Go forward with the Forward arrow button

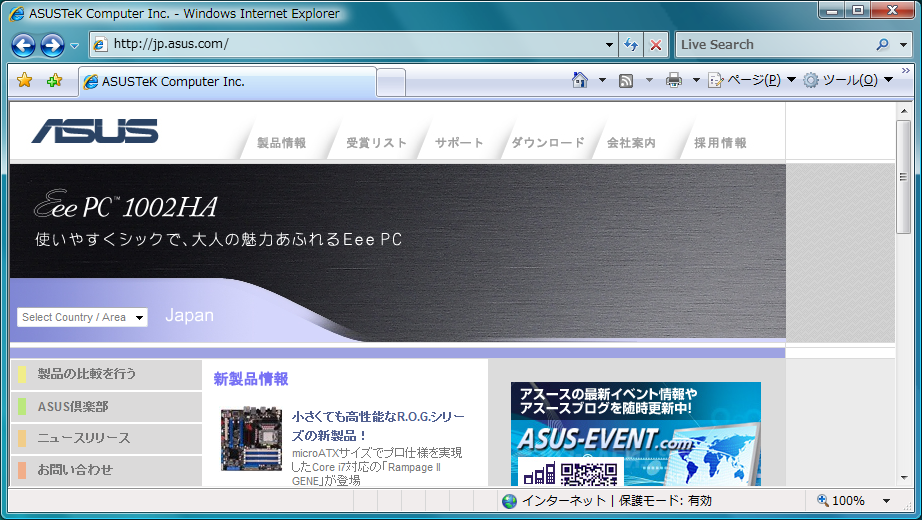point(52,45)
